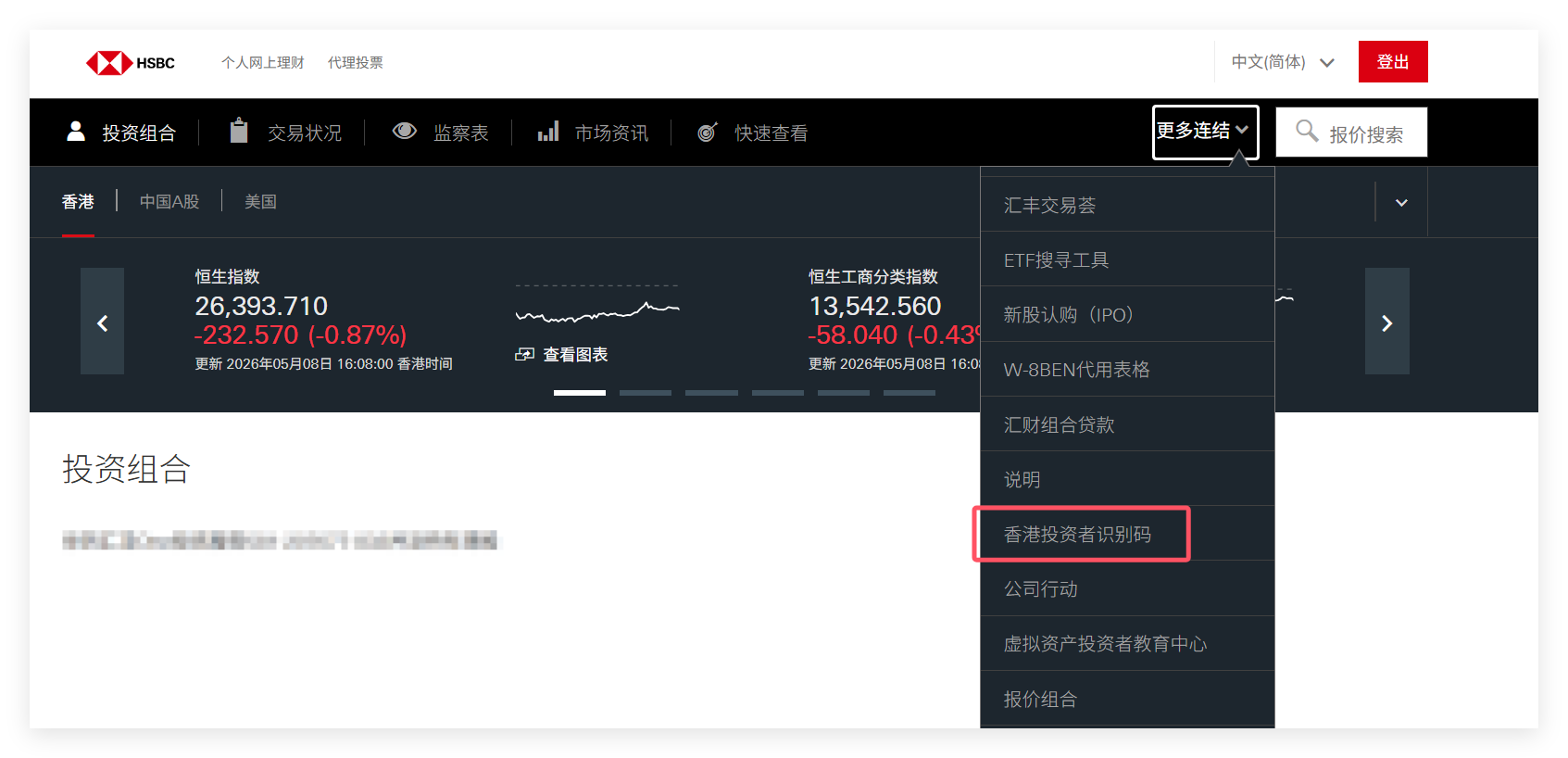Open the 交易状况 nav item
The image size is (1568, 758).
point(305,133)
